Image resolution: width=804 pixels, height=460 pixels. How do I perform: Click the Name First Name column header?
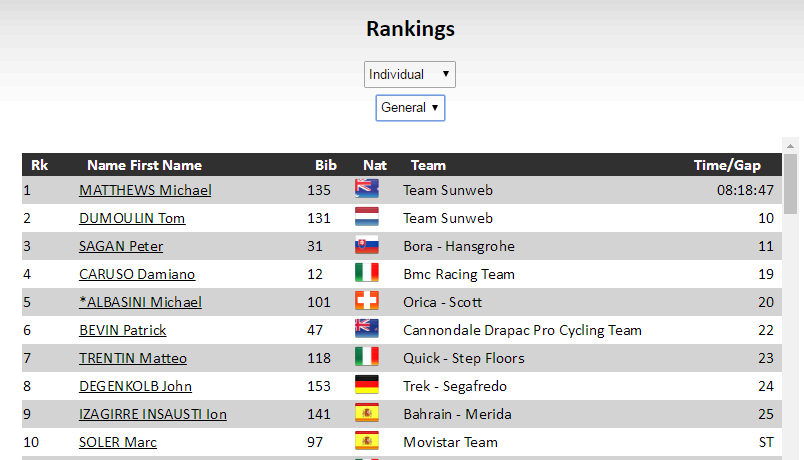[x=144, y=165]
